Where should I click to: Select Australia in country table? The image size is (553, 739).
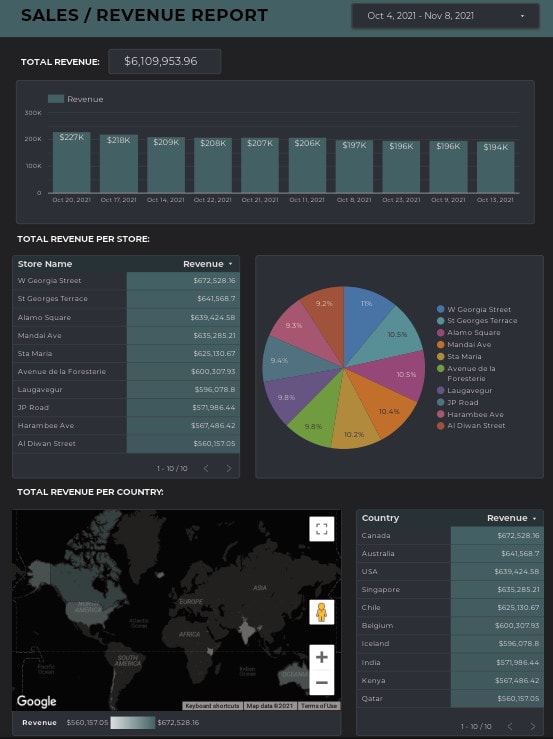click(x=450, y=554)
